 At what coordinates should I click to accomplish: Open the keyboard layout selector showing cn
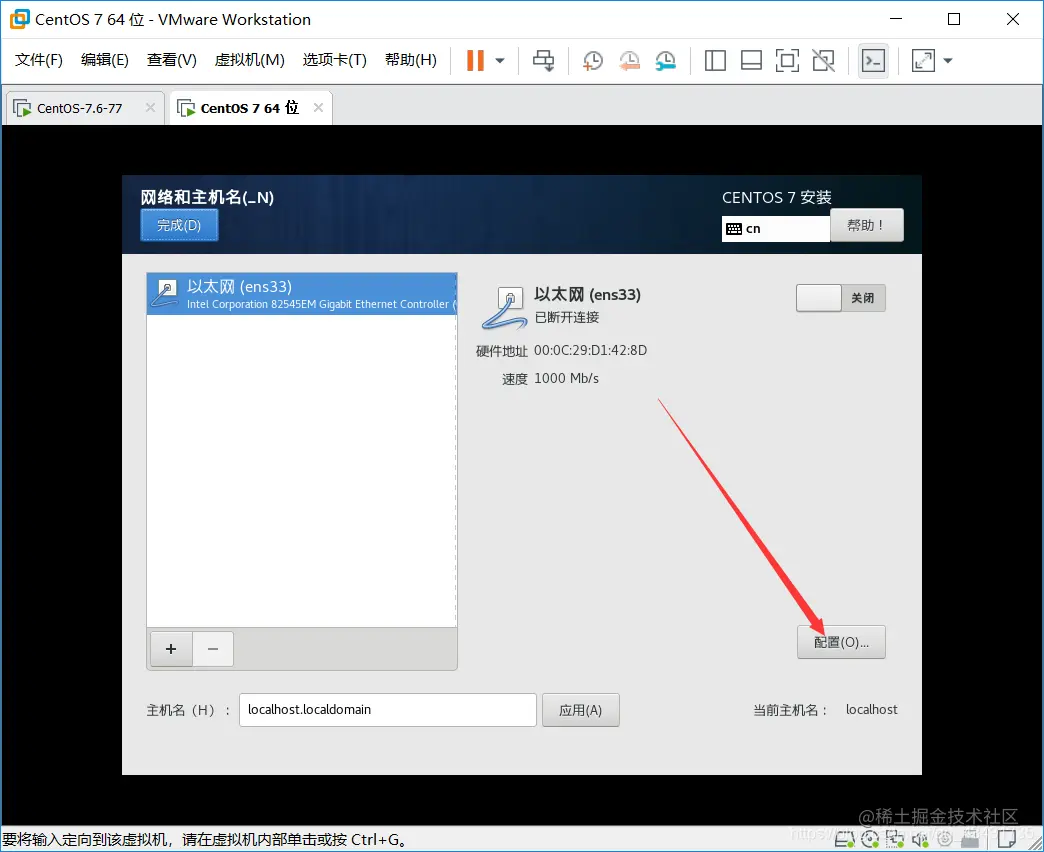click(x=775, y=228)
